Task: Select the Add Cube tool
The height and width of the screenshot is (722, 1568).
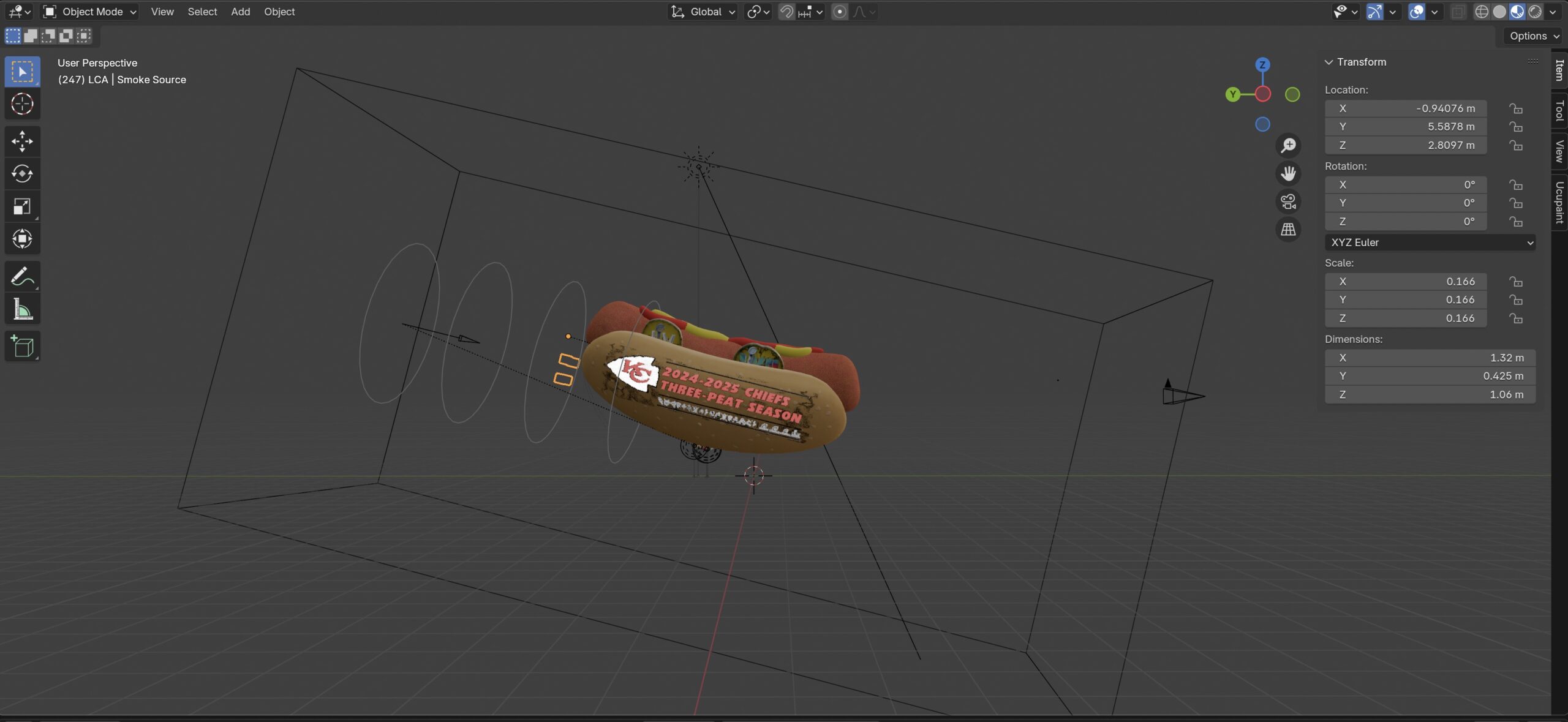Action: (x=22, y=346)
